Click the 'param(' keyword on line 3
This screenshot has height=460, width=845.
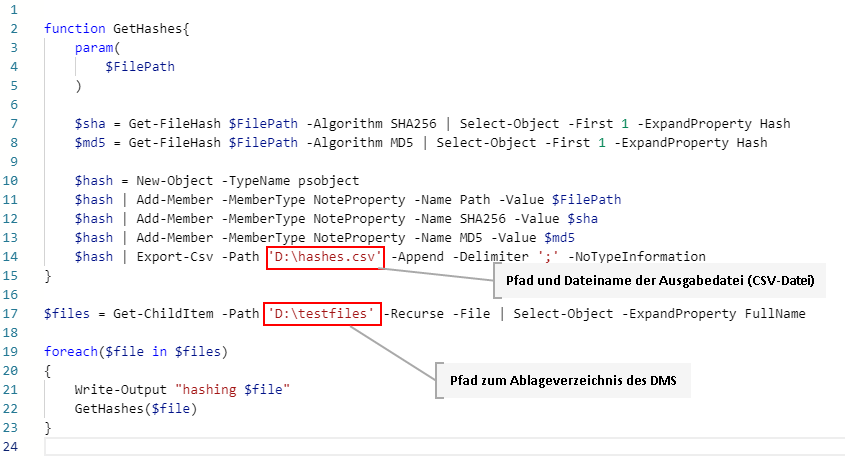pos(98,48)
